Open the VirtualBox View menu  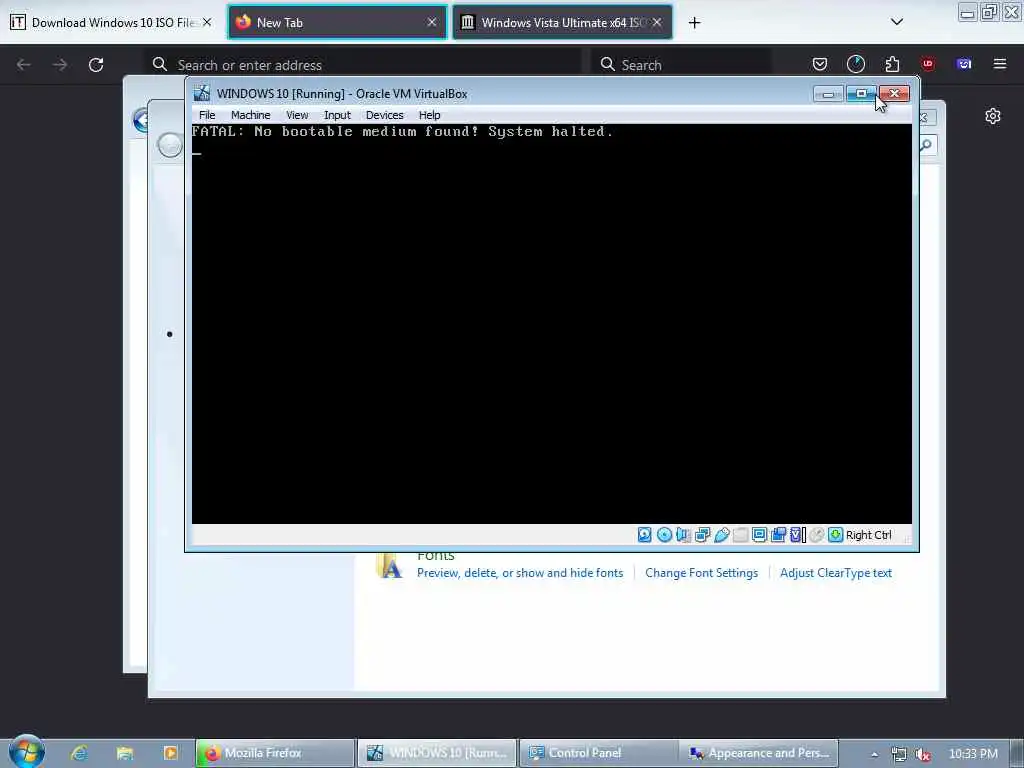(x=297, y=115)
